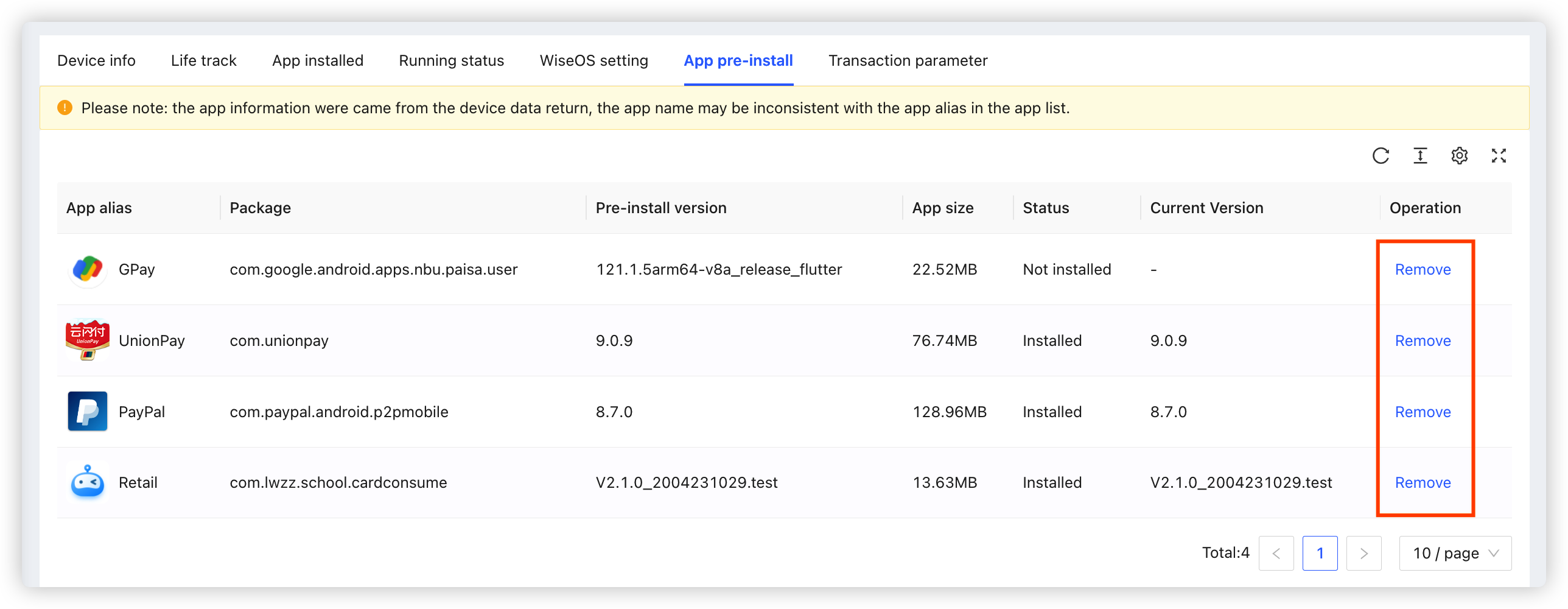
Task: Go to the next page arrow
Action: coord(1364,553)
